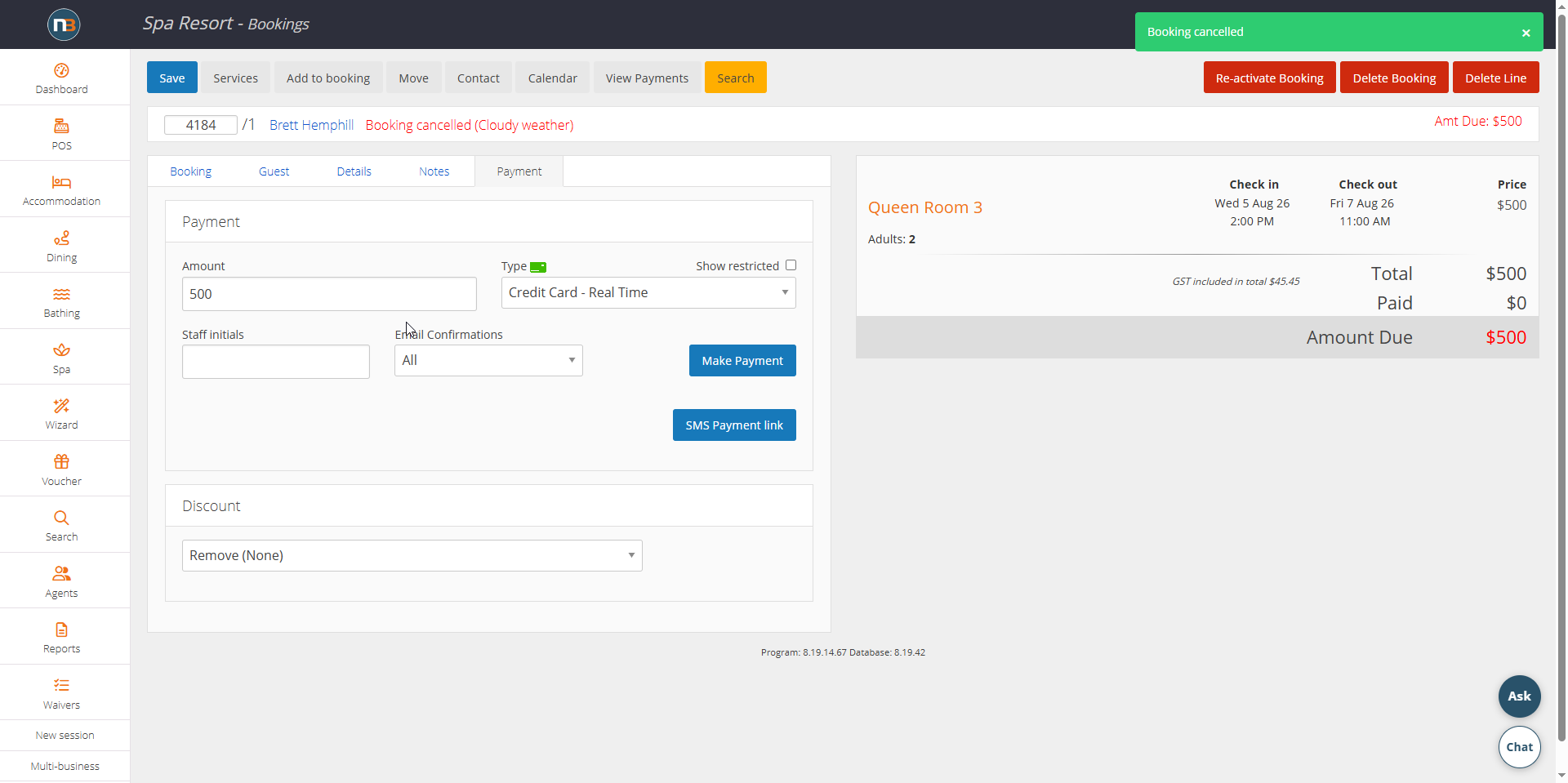Viewport: 1568px width, 783px height.
Task: Click the Contact button
Action: (x=479, y=78)
